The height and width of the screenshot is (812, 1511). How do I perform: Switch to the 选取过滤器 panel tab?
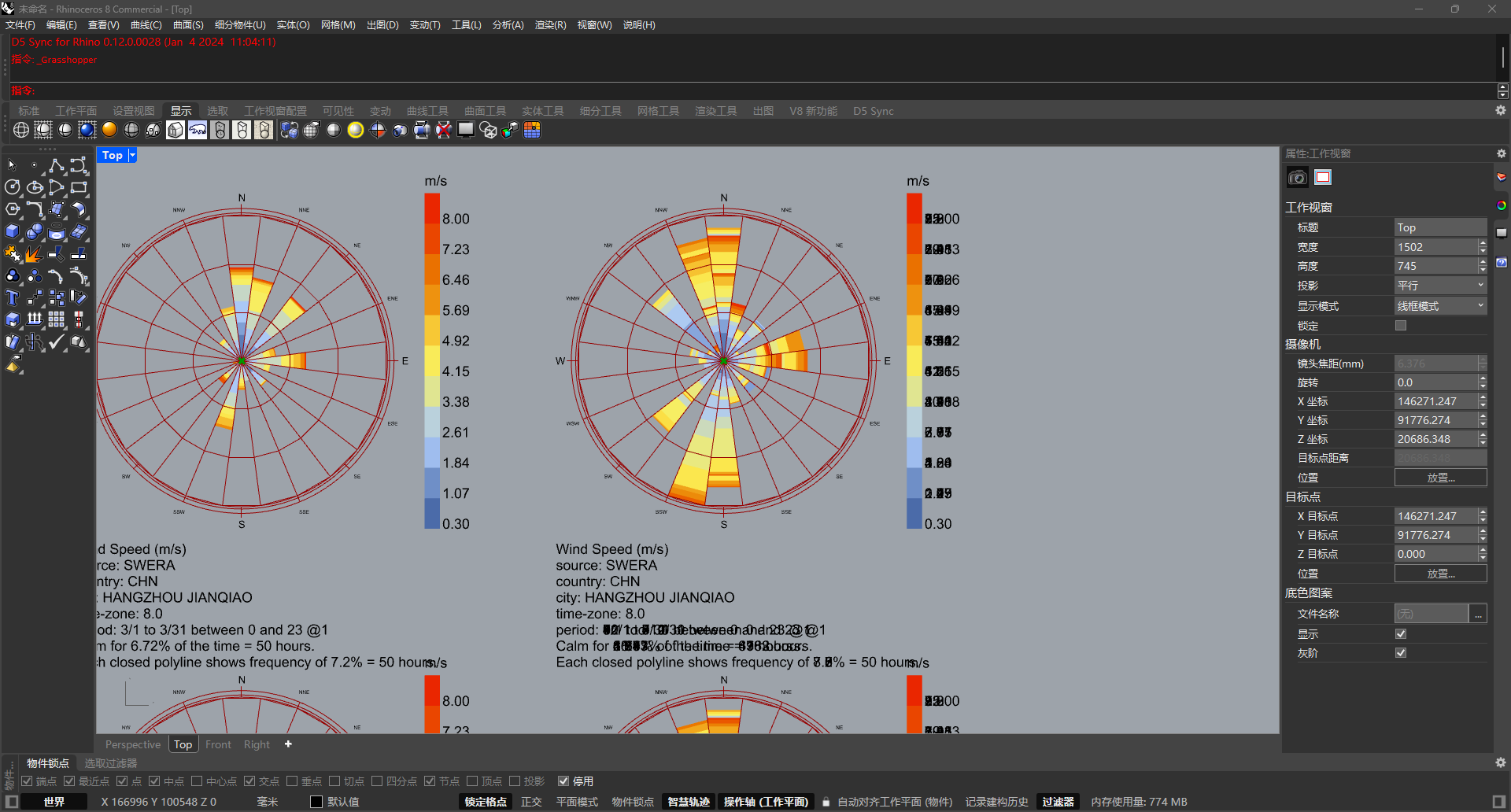[x=111, y=763]
